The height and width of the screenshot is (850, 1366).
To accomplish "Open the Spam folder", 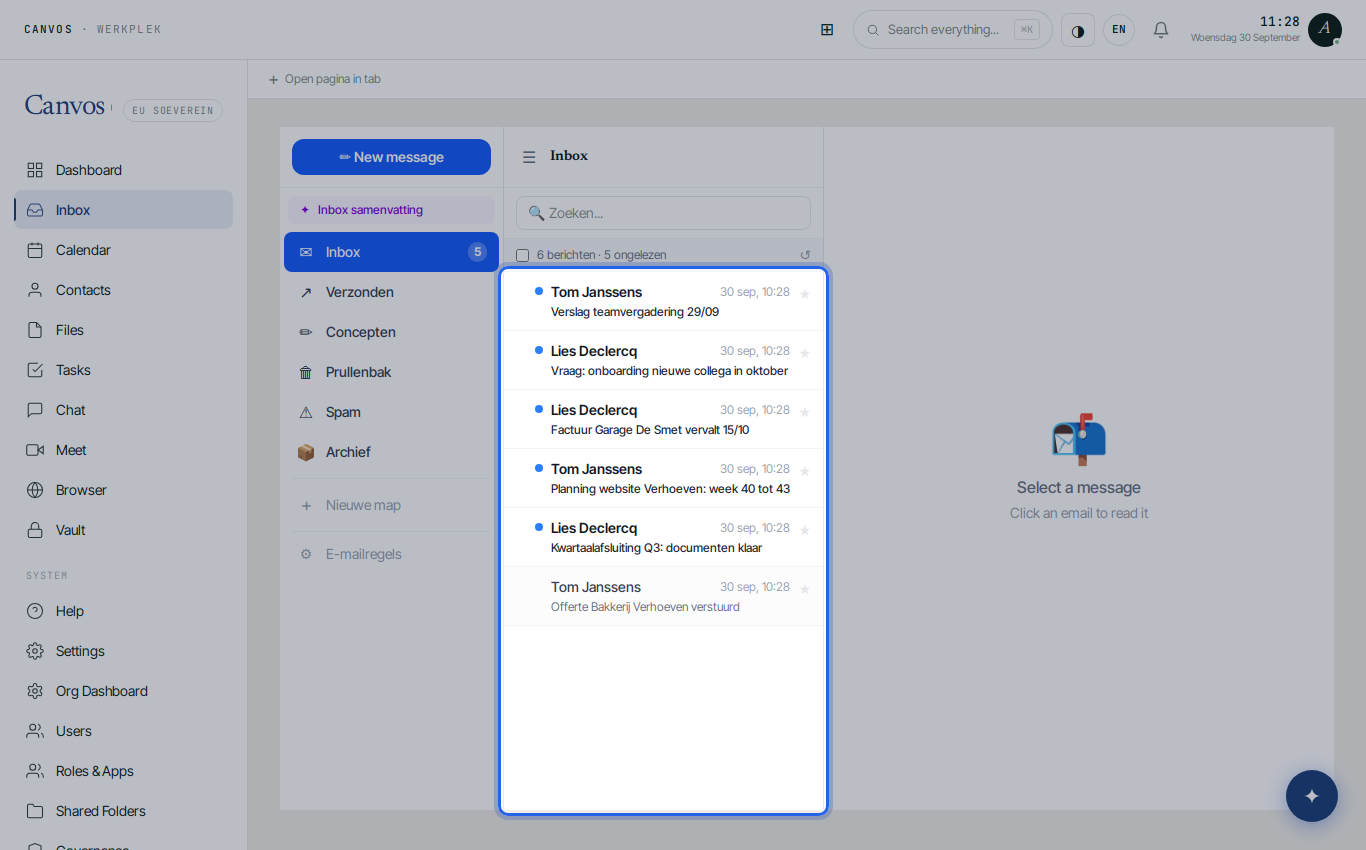I will pyautogui.click(x=391, y=412).
